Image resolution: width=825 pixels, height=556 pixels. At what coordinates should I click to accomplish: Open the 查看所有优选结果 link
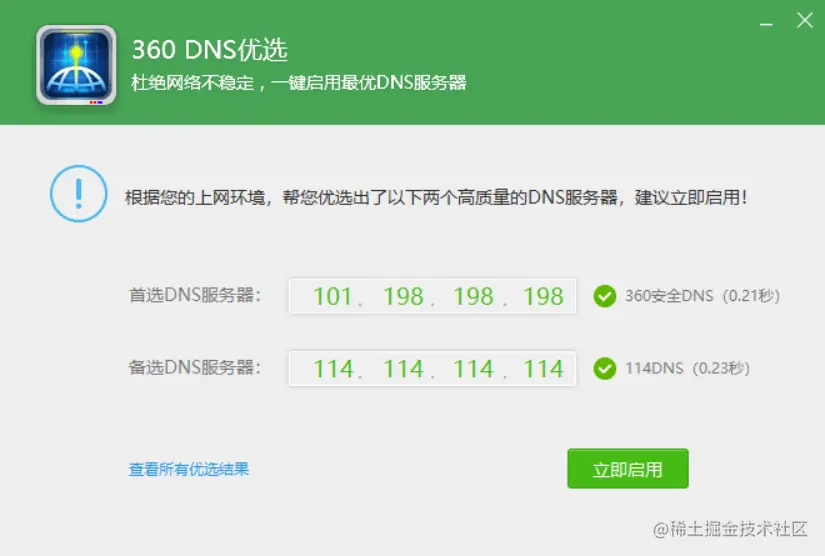click(x=189, y=469)
